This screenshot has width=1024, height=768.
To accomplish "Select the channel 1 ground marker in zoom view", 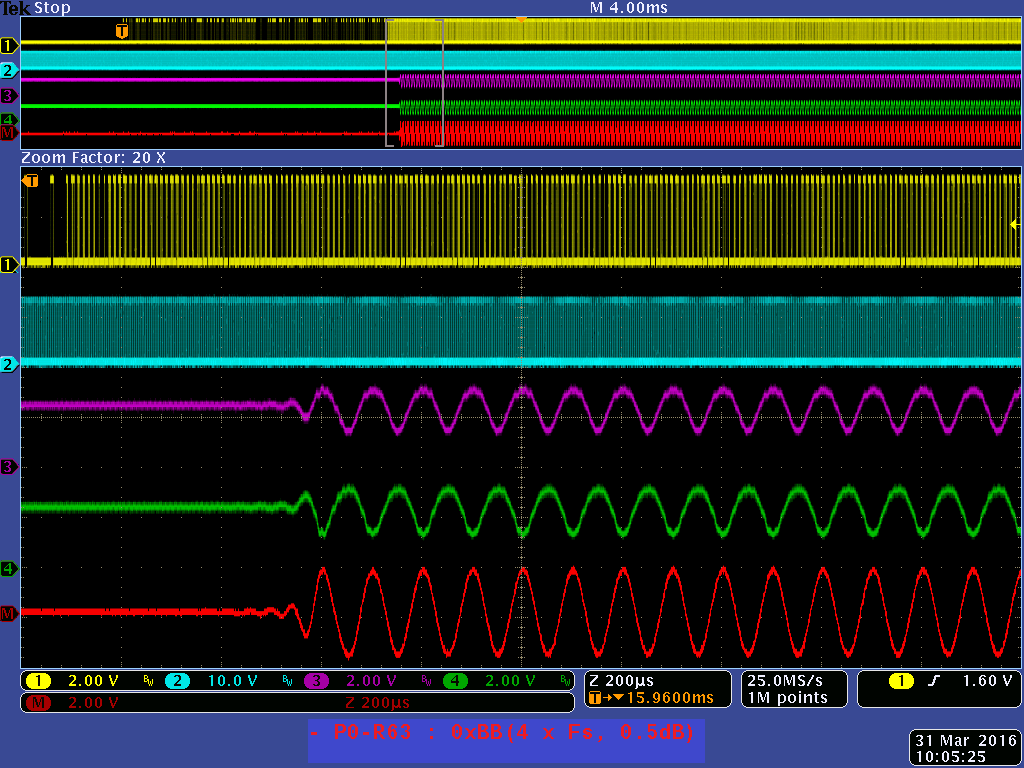I will [x=8, y=264].
